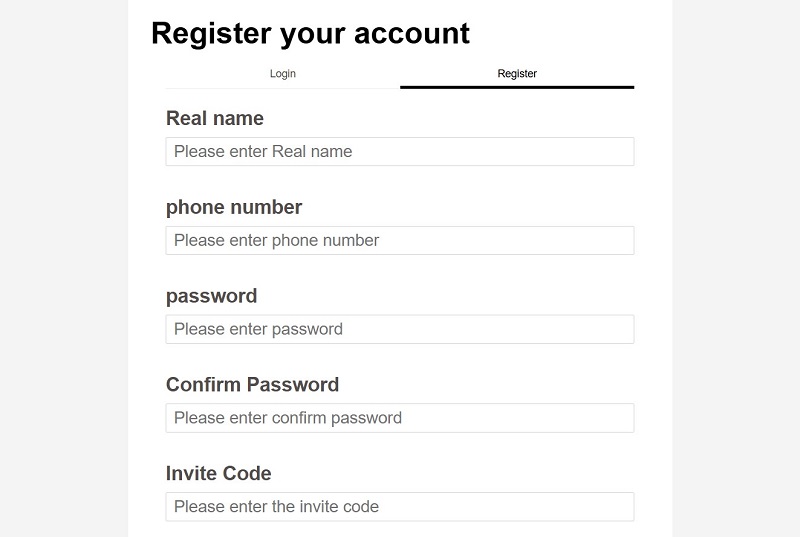
Task: Click empty white space right of the heading
Action: (570, 33)
